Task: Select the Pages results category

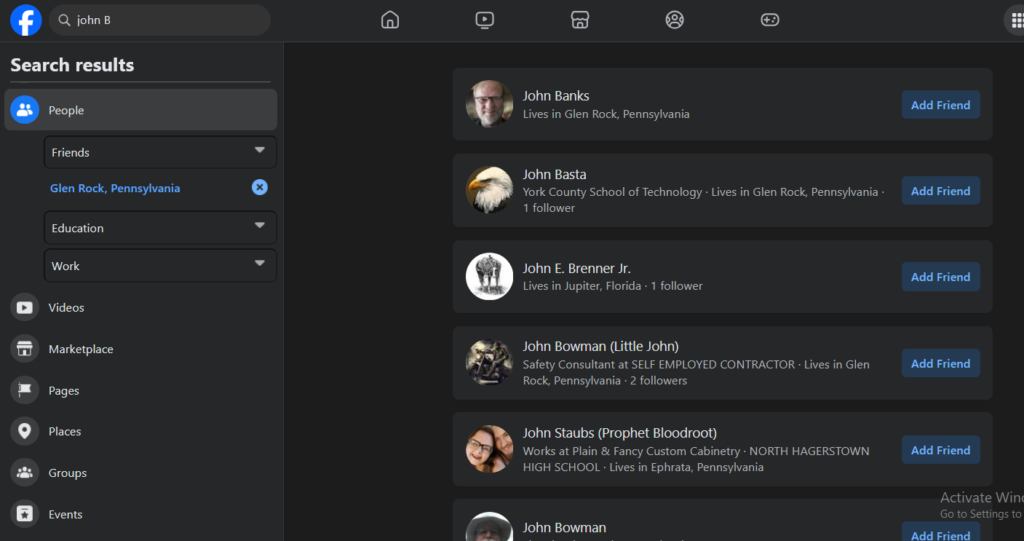Action: point(141,390)
